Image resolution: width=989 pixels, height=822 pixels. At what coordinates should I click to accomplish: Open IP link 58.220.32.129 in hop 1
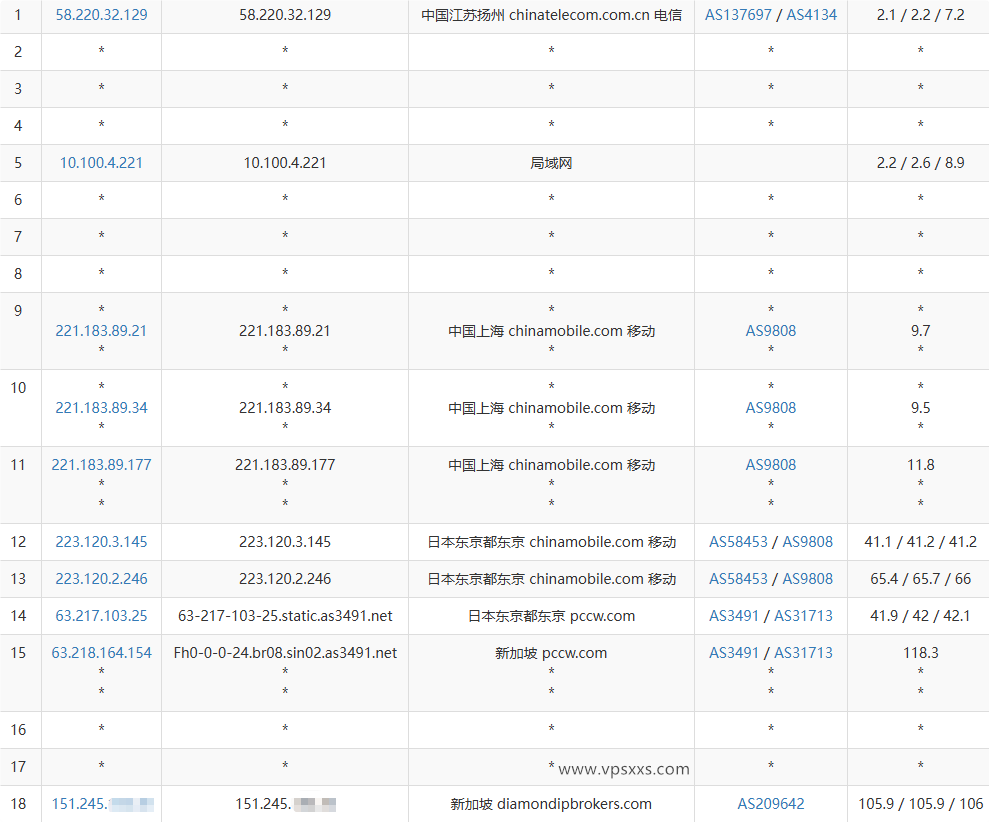[102, 15]
